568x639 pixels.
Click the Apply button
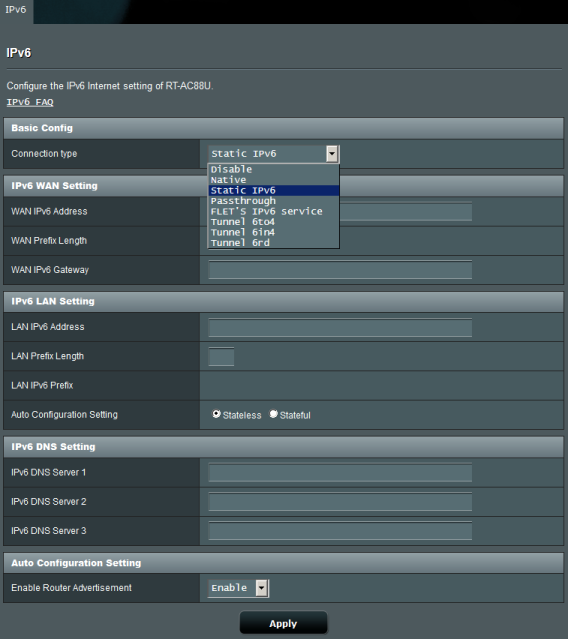tap(283, 623)
